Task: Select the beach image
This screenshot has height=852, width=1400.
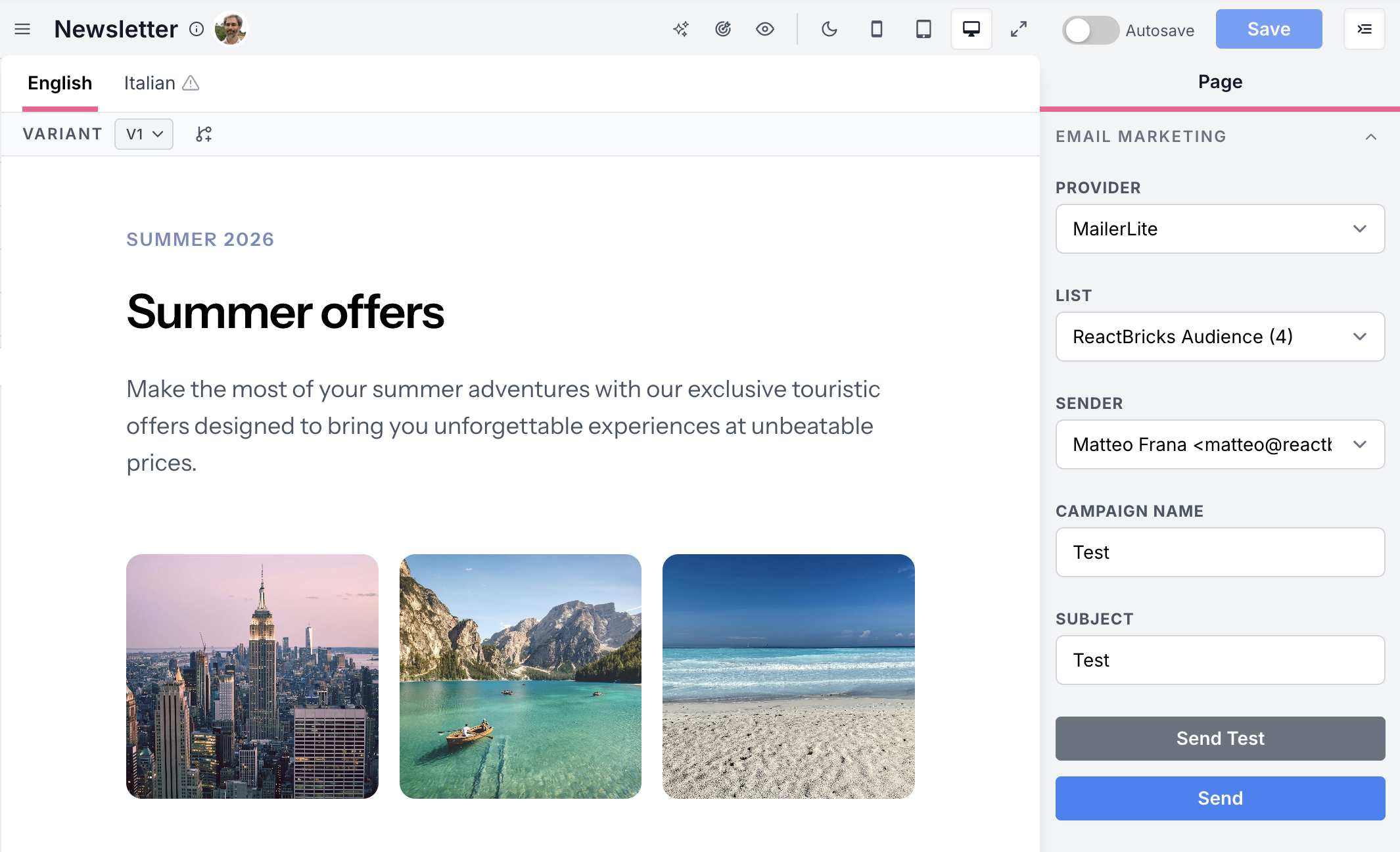Action: 789,676
